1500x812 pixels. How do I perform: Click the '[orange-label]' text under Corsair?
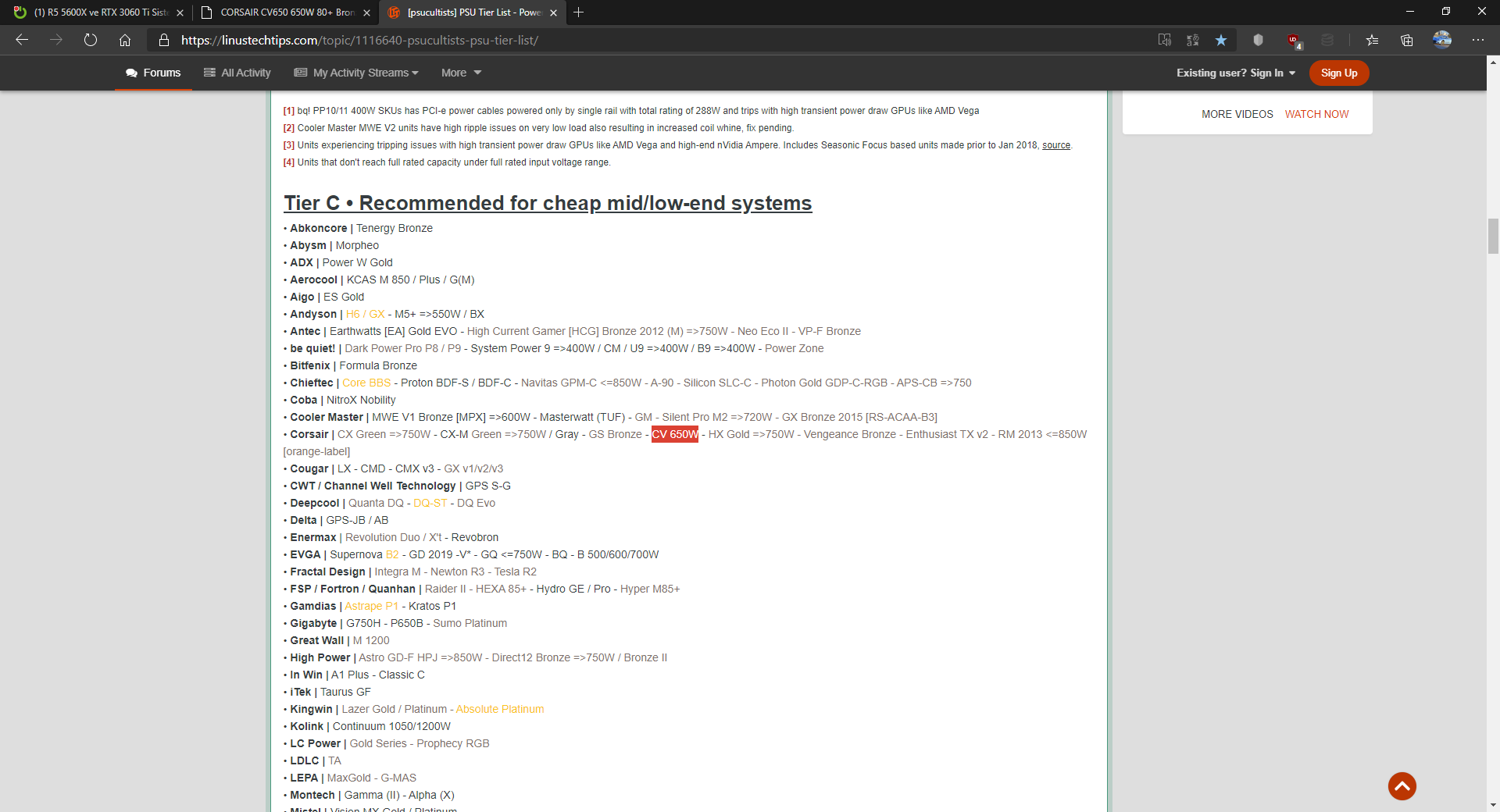click(x=316, y=451)
